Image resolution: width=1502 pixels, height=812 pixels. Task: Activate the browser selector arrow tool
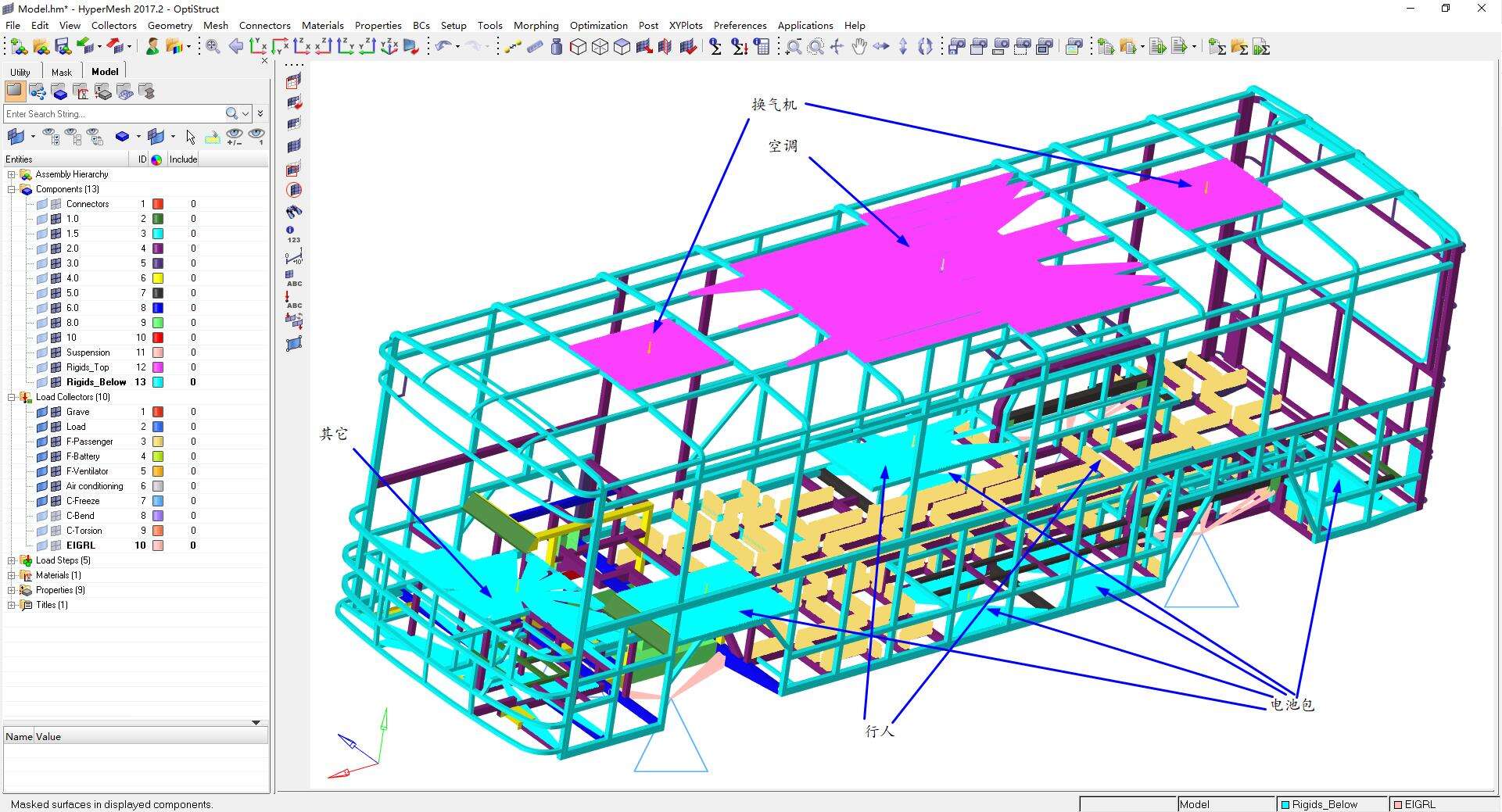click(x=190, y=138)
